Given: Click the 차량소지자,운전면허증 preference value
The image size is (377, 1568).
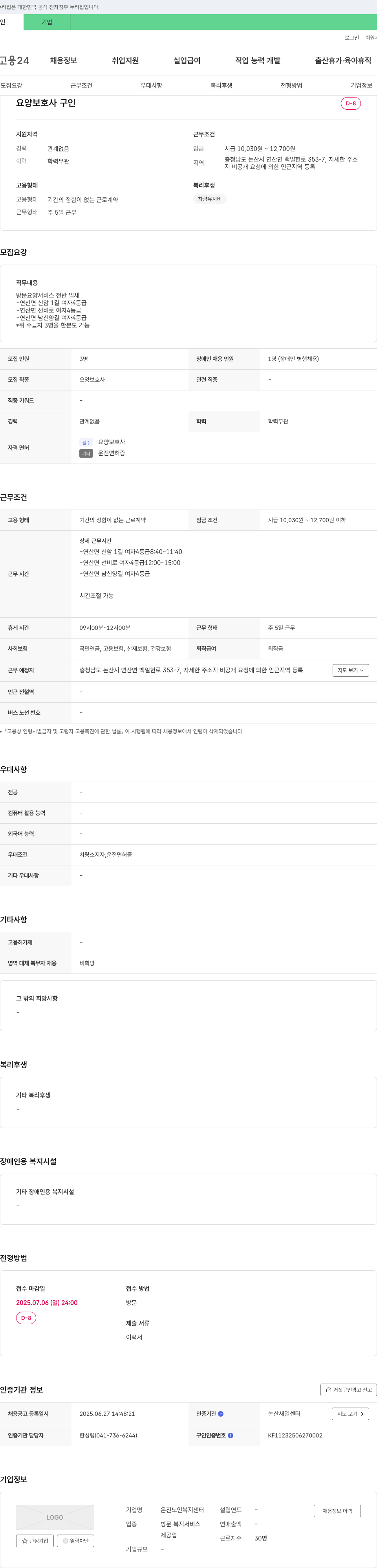Looking at the screenshot, I should coord(106,855).
